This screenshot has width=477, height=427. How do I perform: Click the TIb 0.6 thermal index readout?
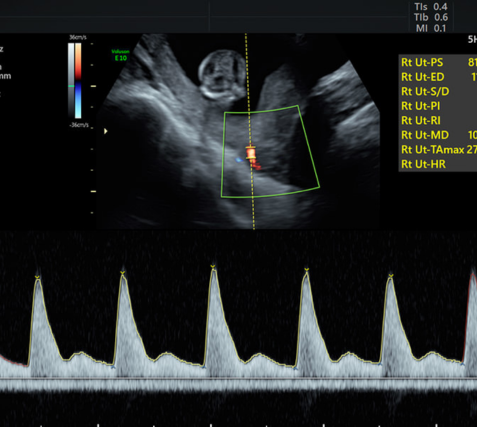pyautogui.click(x=431, y=17)
